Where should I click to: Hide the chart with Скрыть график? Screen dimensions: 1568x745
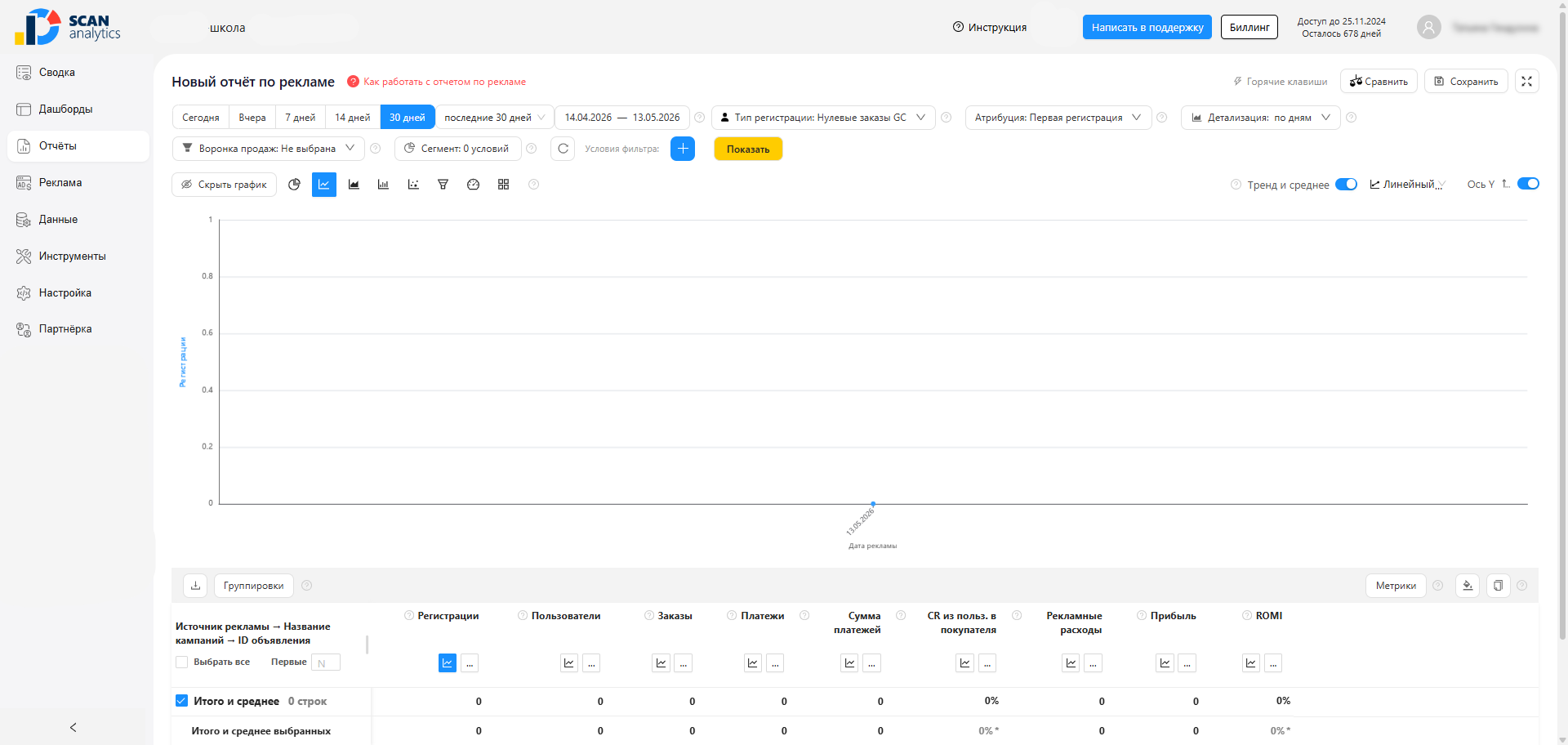point(225,185)
